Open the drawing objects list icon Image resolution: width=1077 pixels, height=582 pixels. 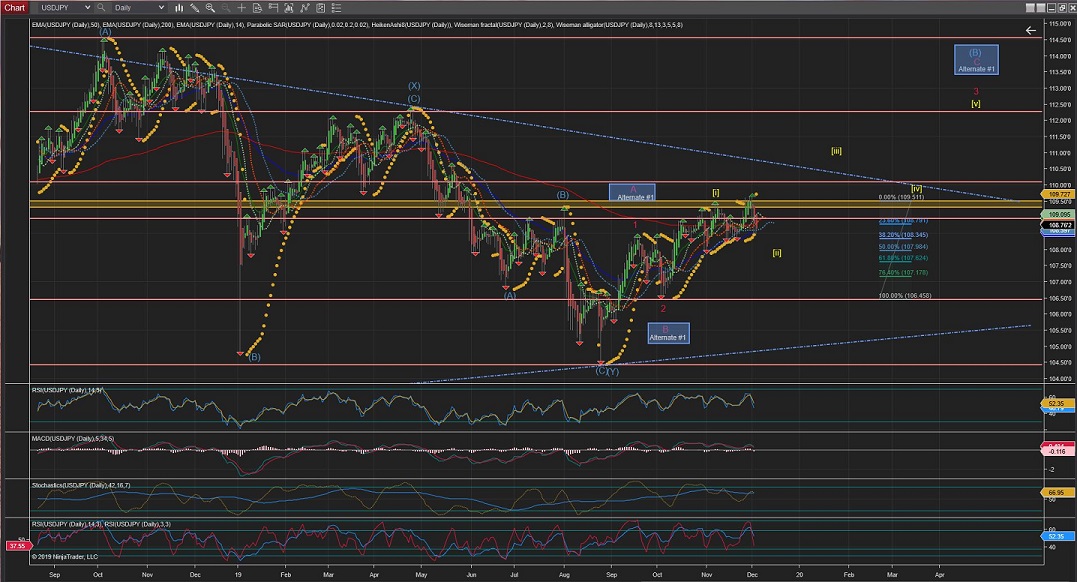(320, 8)
